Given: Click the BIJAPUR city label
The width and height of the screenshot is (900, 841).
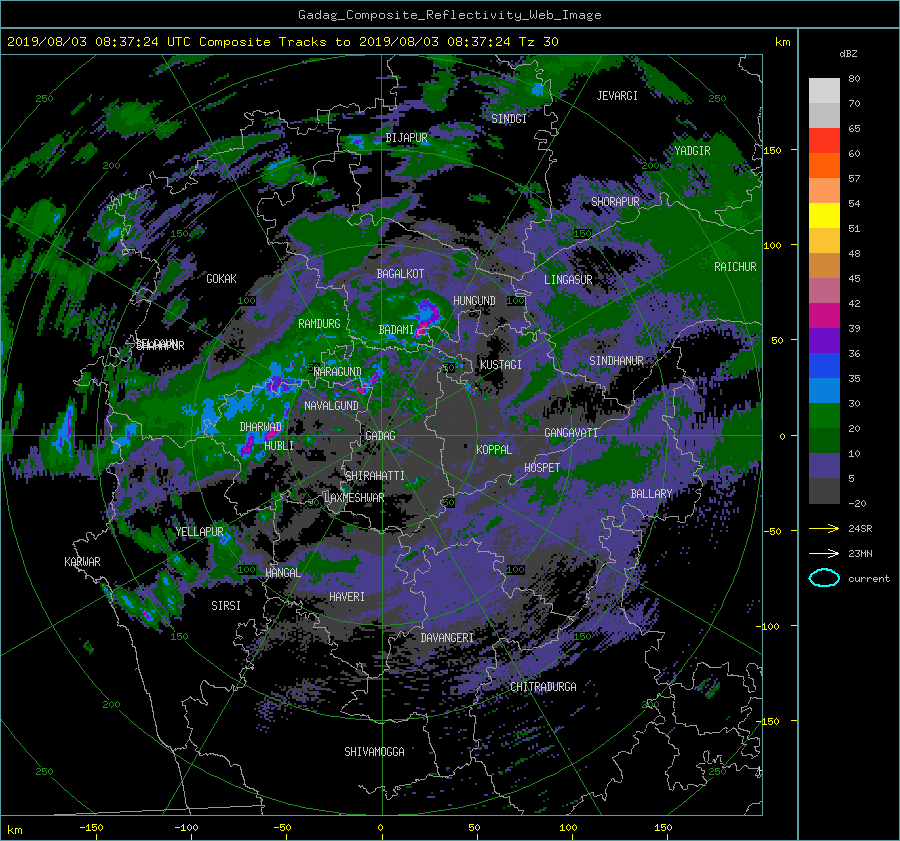Looking at the screenshot, I should pyautogui.click(x=406, y=138).
